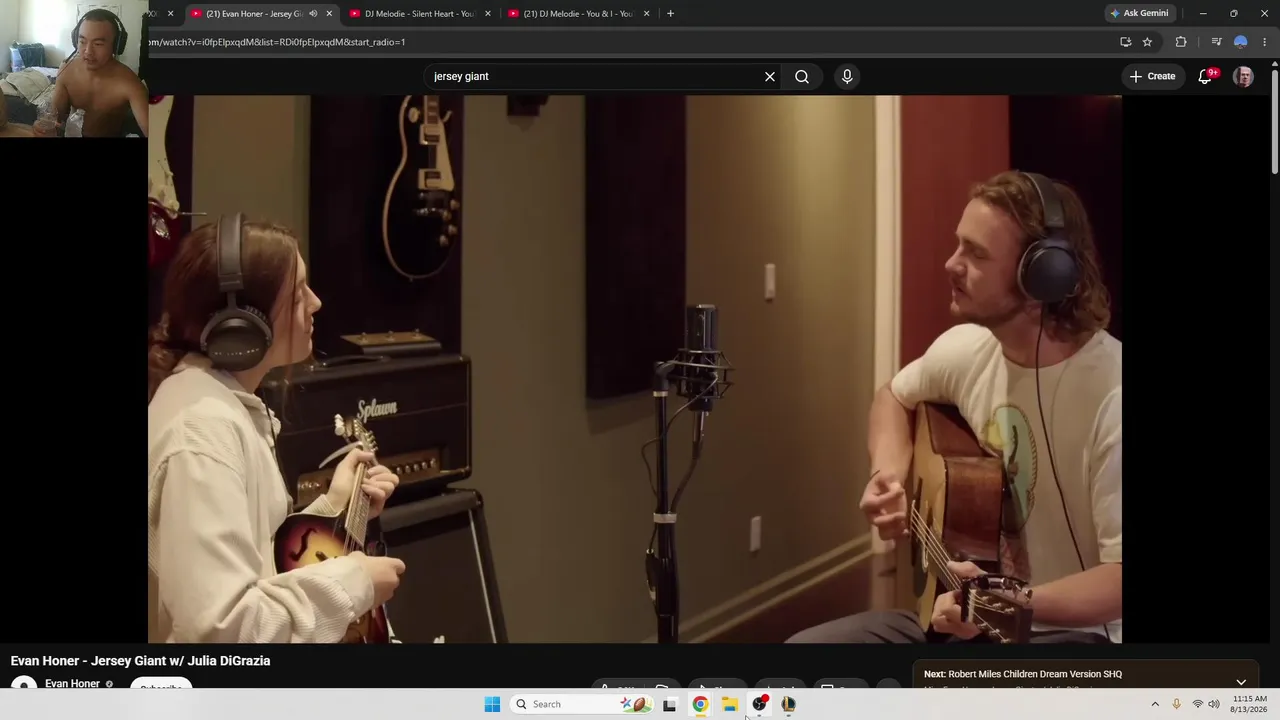Screen dimensions: 1280x720
Task: Click the 'Next: Robert Miles Children Dream Version SHQ' text
Action: coord(1023,674)
